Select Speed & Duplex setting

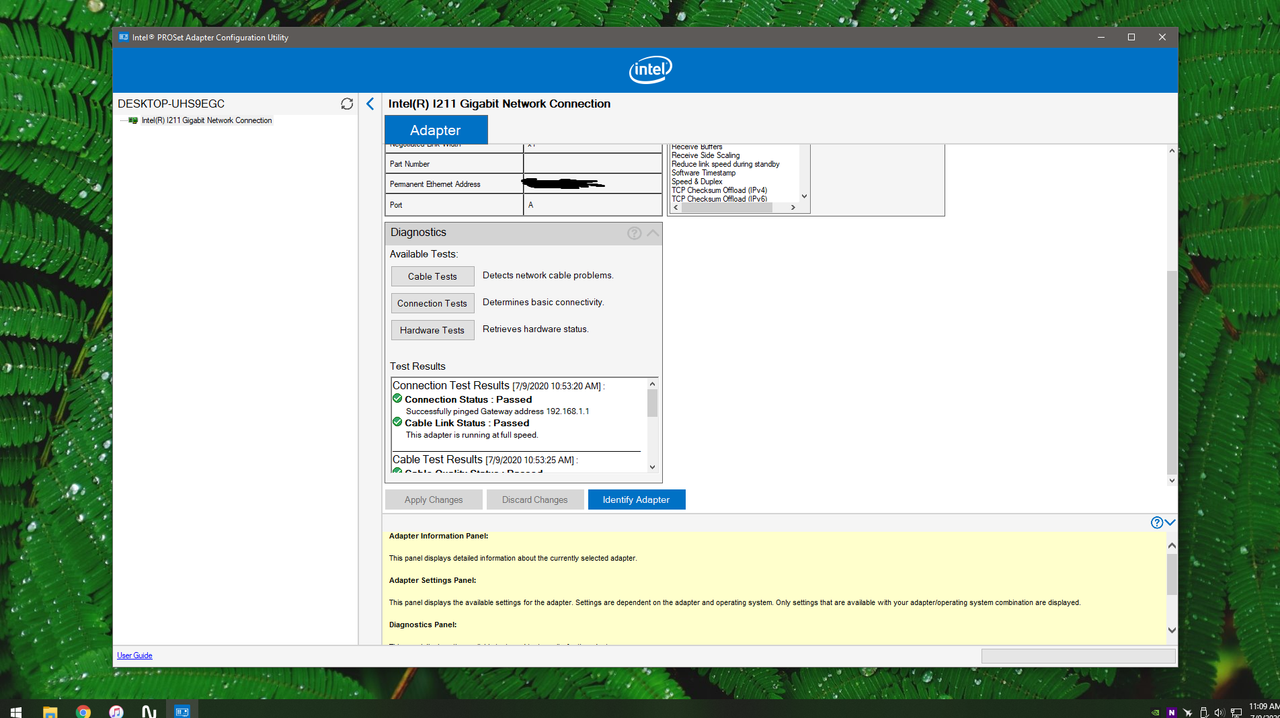pos(697,182)
